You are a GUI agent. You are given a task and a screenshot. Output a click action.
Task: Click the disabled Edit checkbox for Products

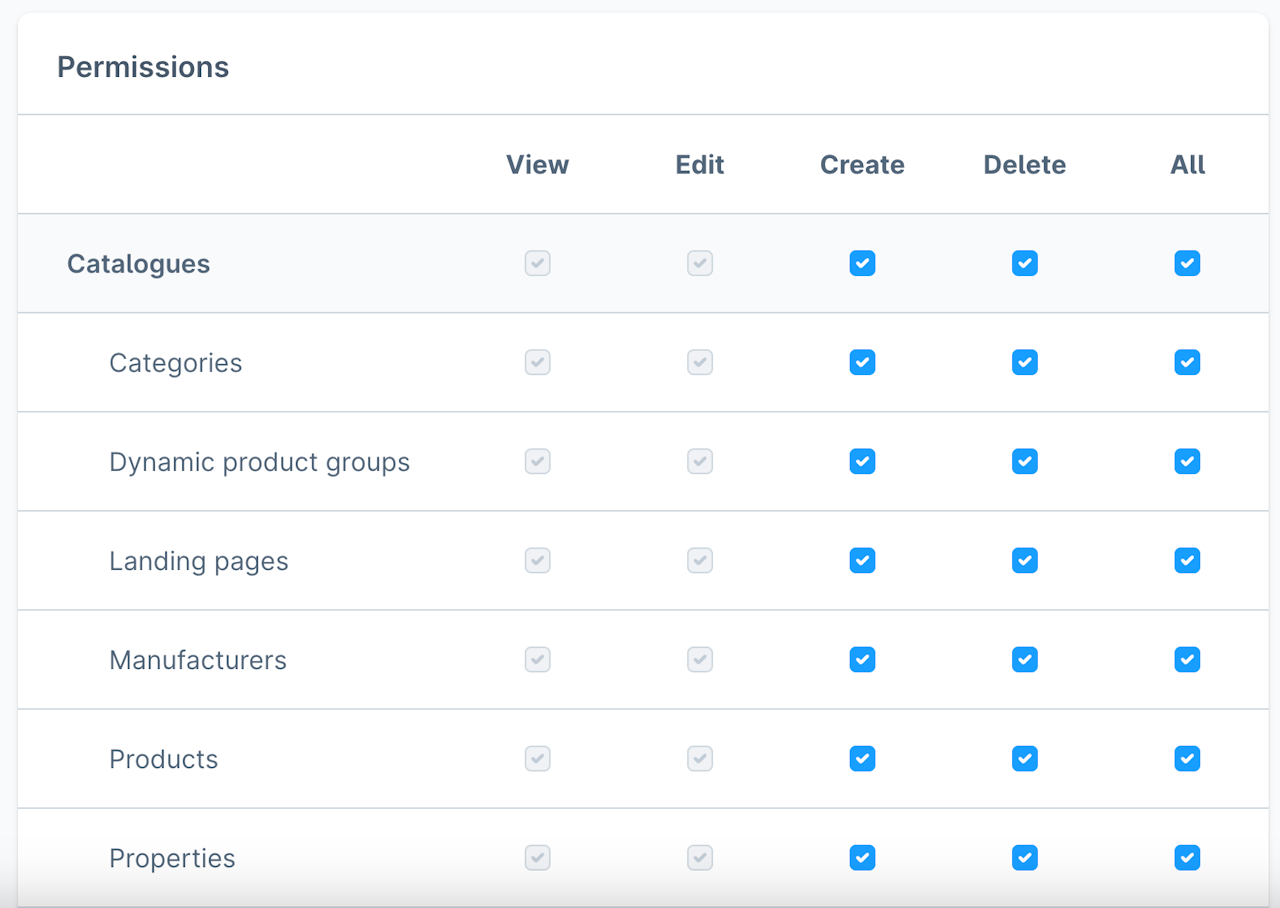[700, 758]
